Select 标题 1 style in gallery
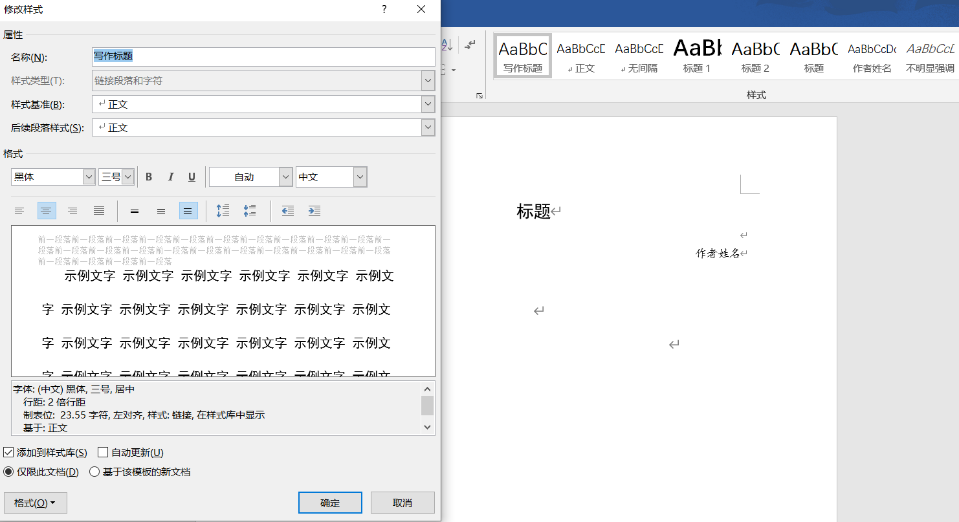 click(697, 56)
